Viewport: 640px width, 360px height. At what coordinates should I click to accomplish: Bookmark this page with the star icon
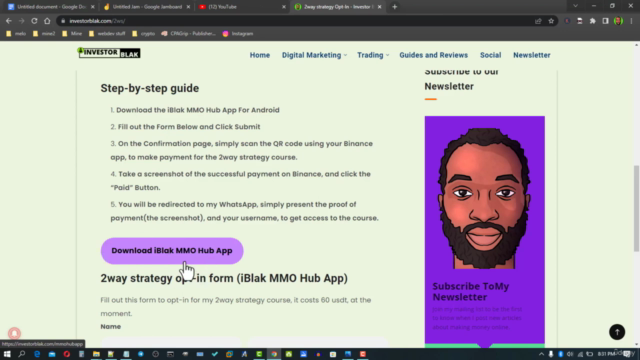point(551,21)
